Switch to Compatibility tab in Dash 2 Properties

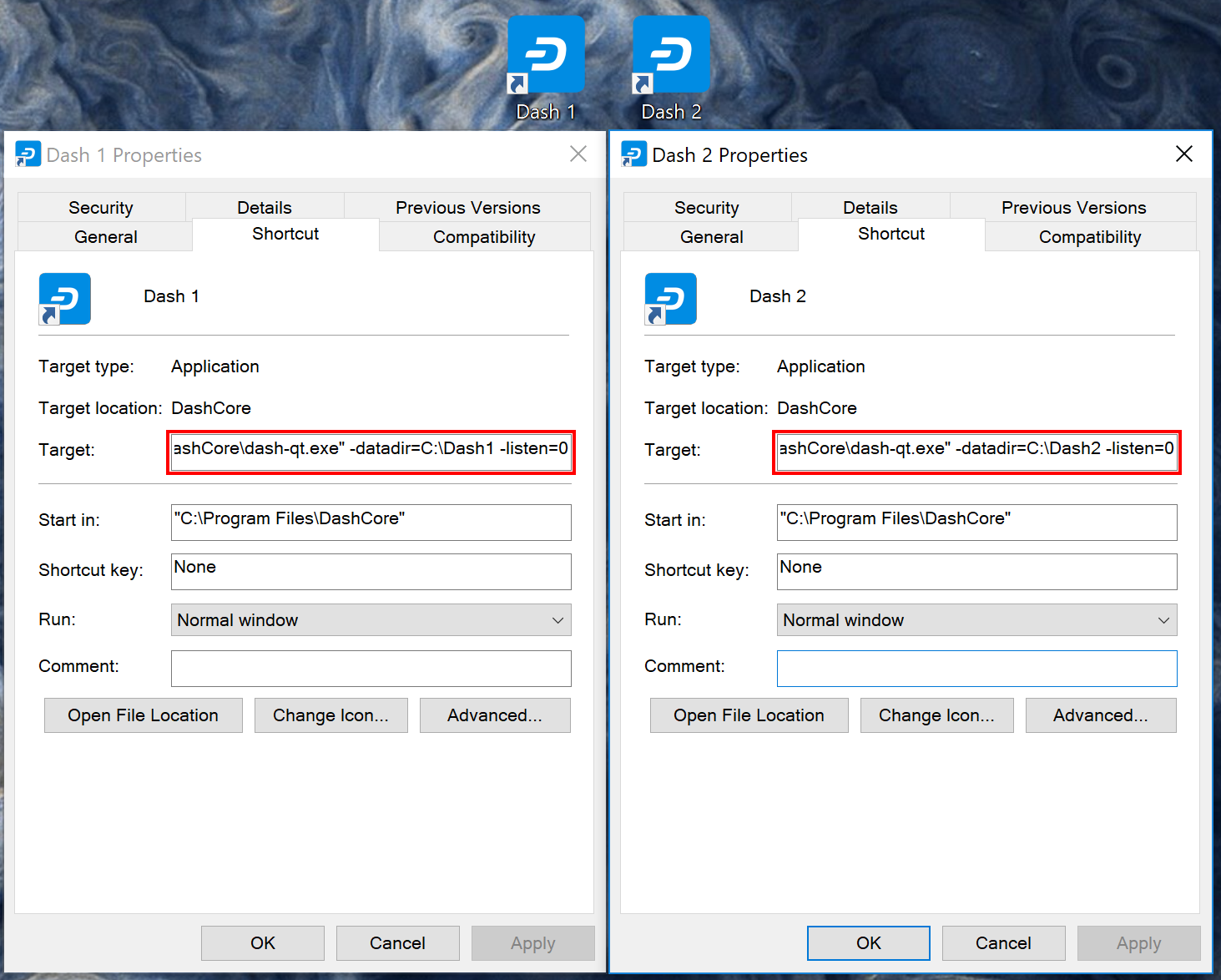pos(1089,237)
